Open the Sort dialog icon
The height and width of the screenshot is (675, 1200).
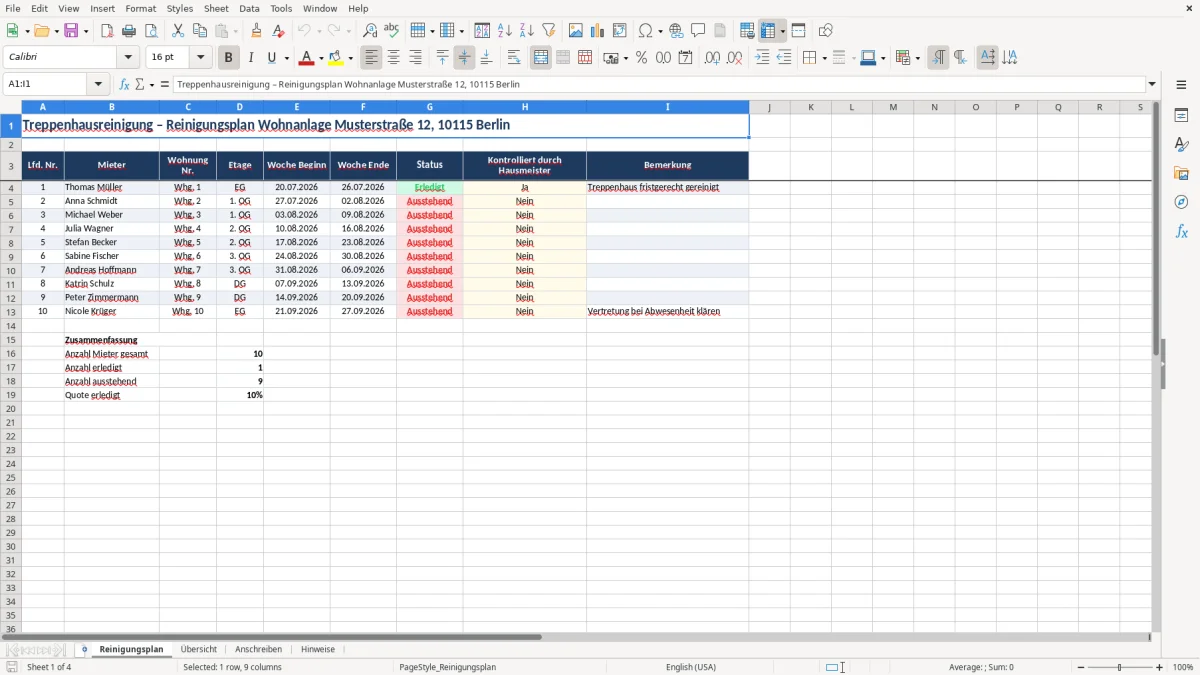482,31
